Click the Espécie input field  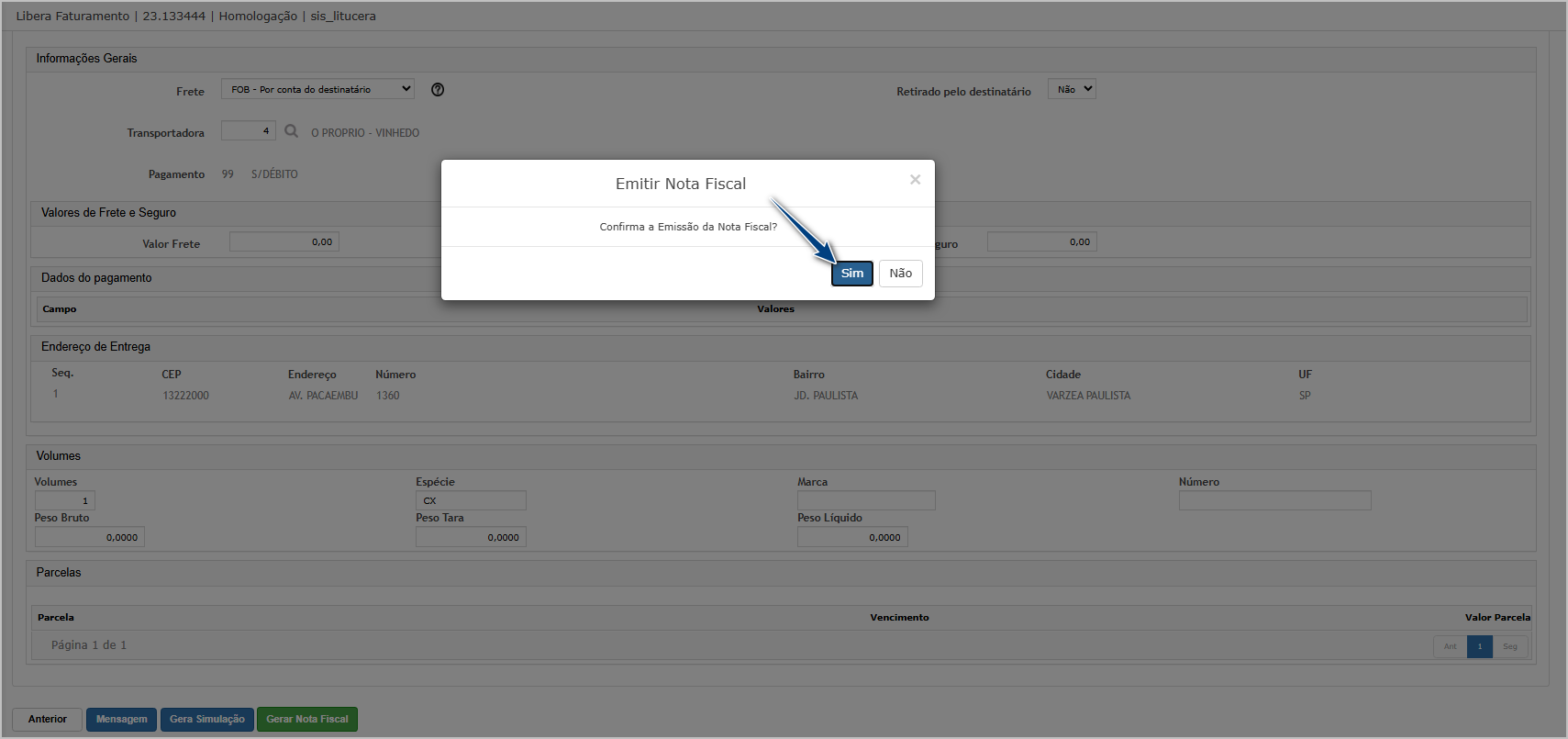click(471, 501)
